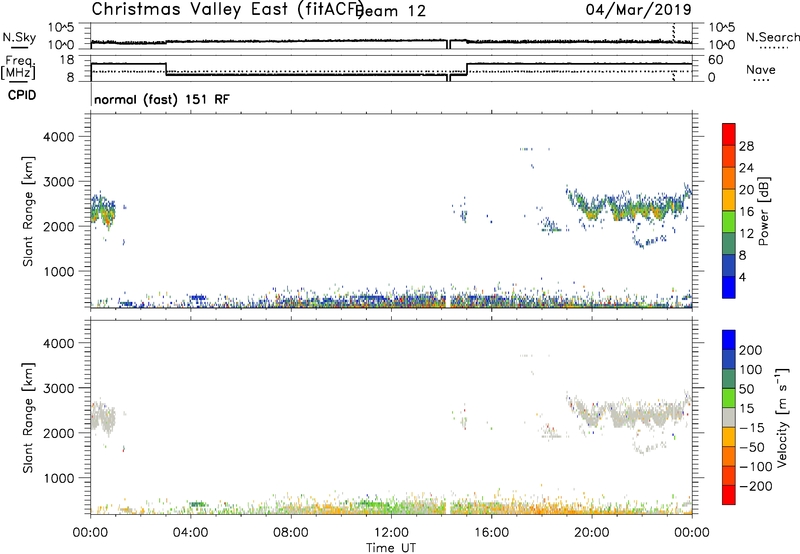
Task: Click the 'Christmas Valley East (fitACF)' title
Action: [228, 10]
